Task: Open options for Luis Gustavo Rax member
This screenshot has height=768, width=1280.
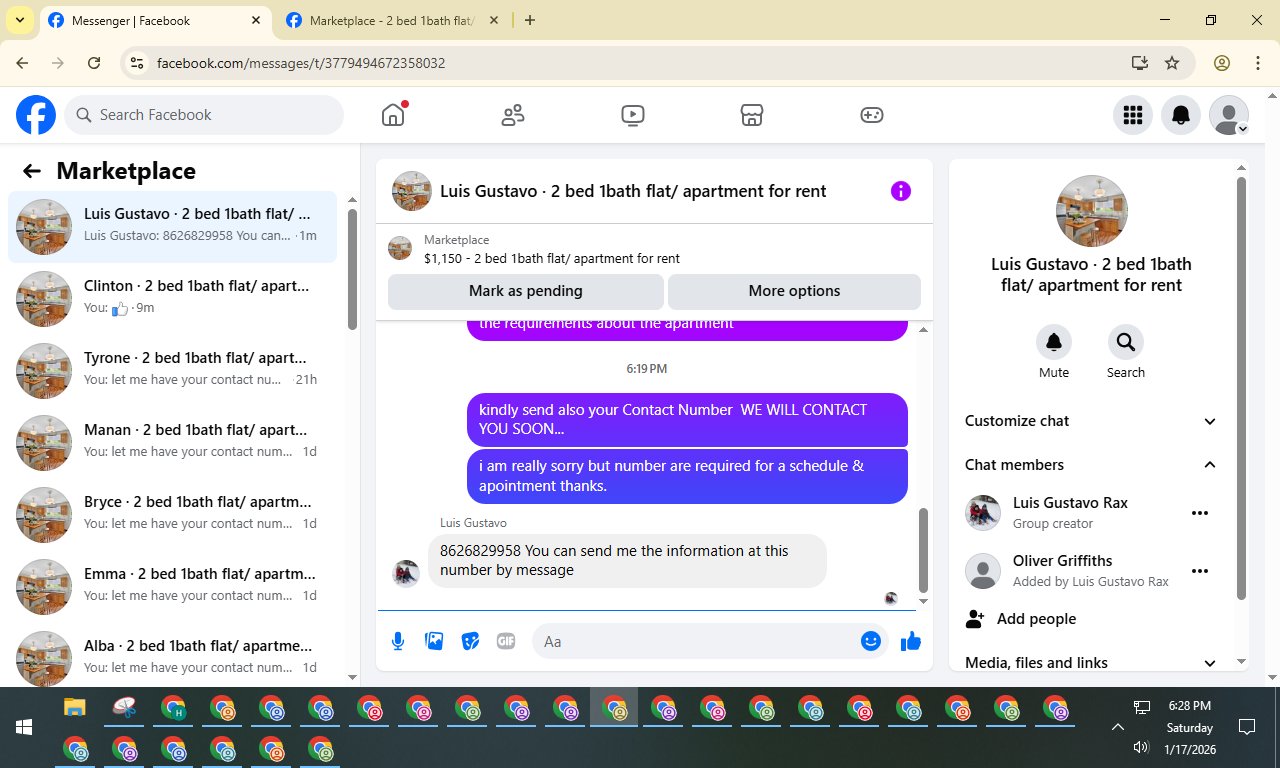Action: coord(1200,513)
